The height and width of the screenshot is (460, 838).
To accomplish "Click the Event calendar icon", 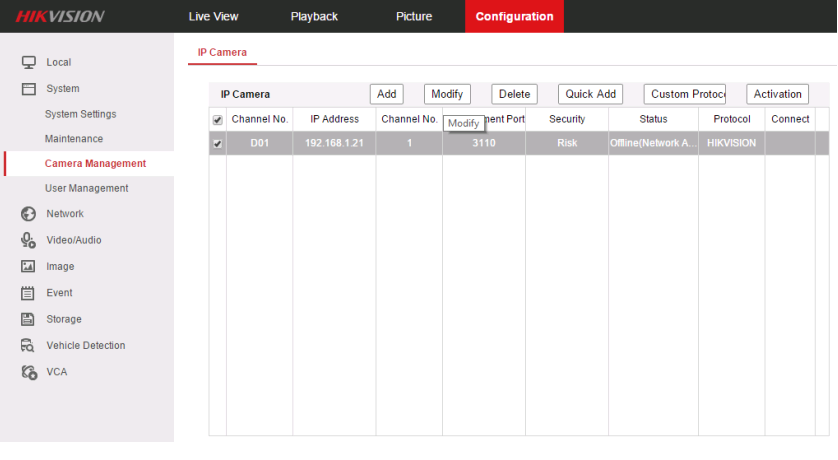I will pos(29,293).
